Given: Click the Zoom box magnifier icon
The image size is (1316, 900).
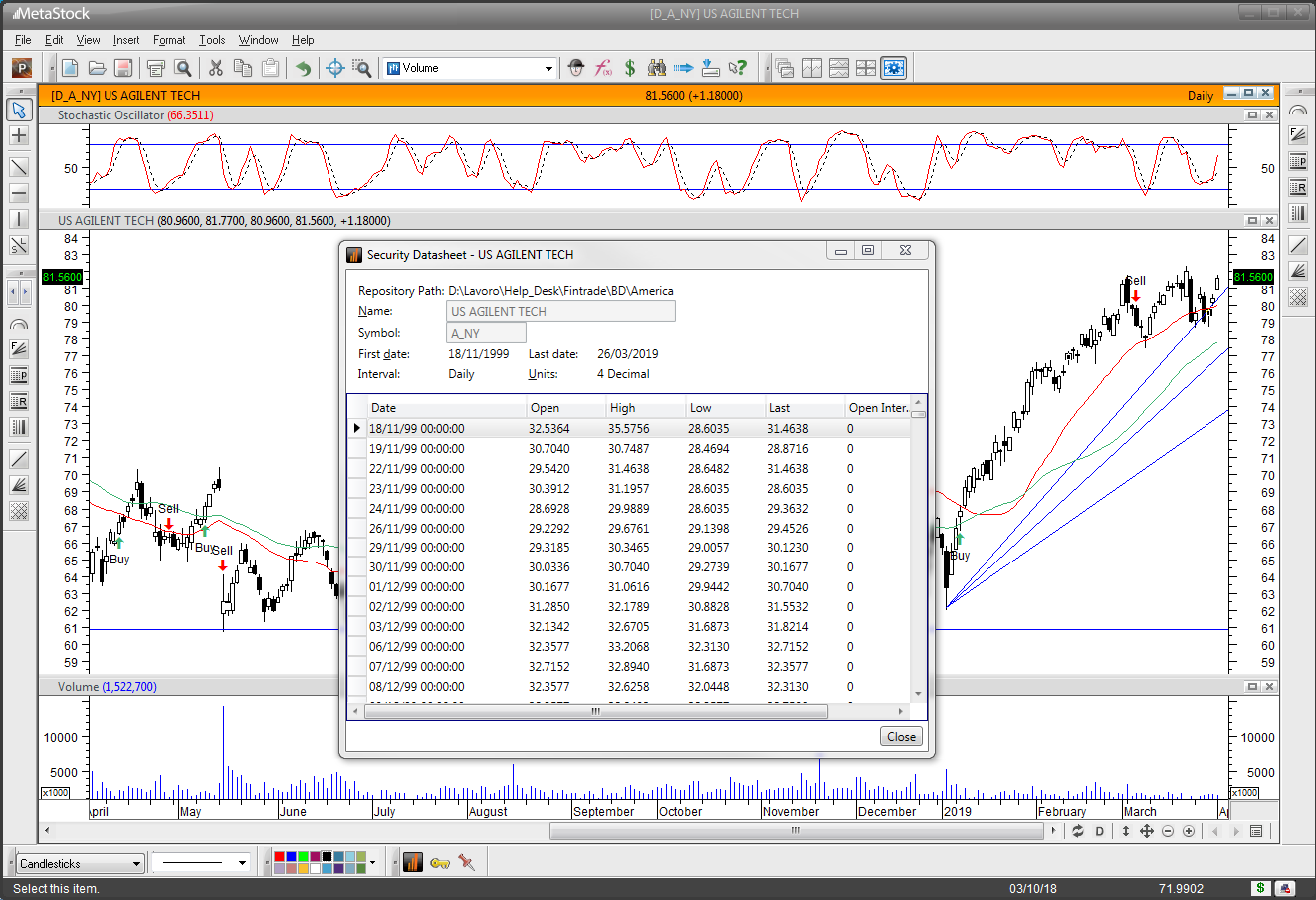Looking at the screenshot, I should pyautogui.click(x=362, y=68).
